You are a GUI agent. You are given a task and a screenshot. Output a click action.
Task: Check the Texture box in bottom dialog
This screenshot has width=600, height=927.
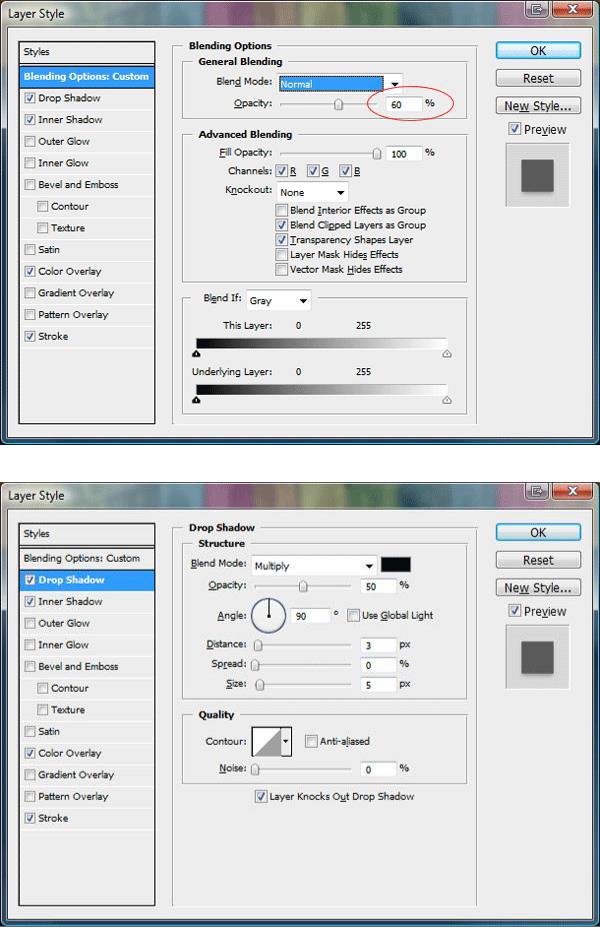(43, 709)
